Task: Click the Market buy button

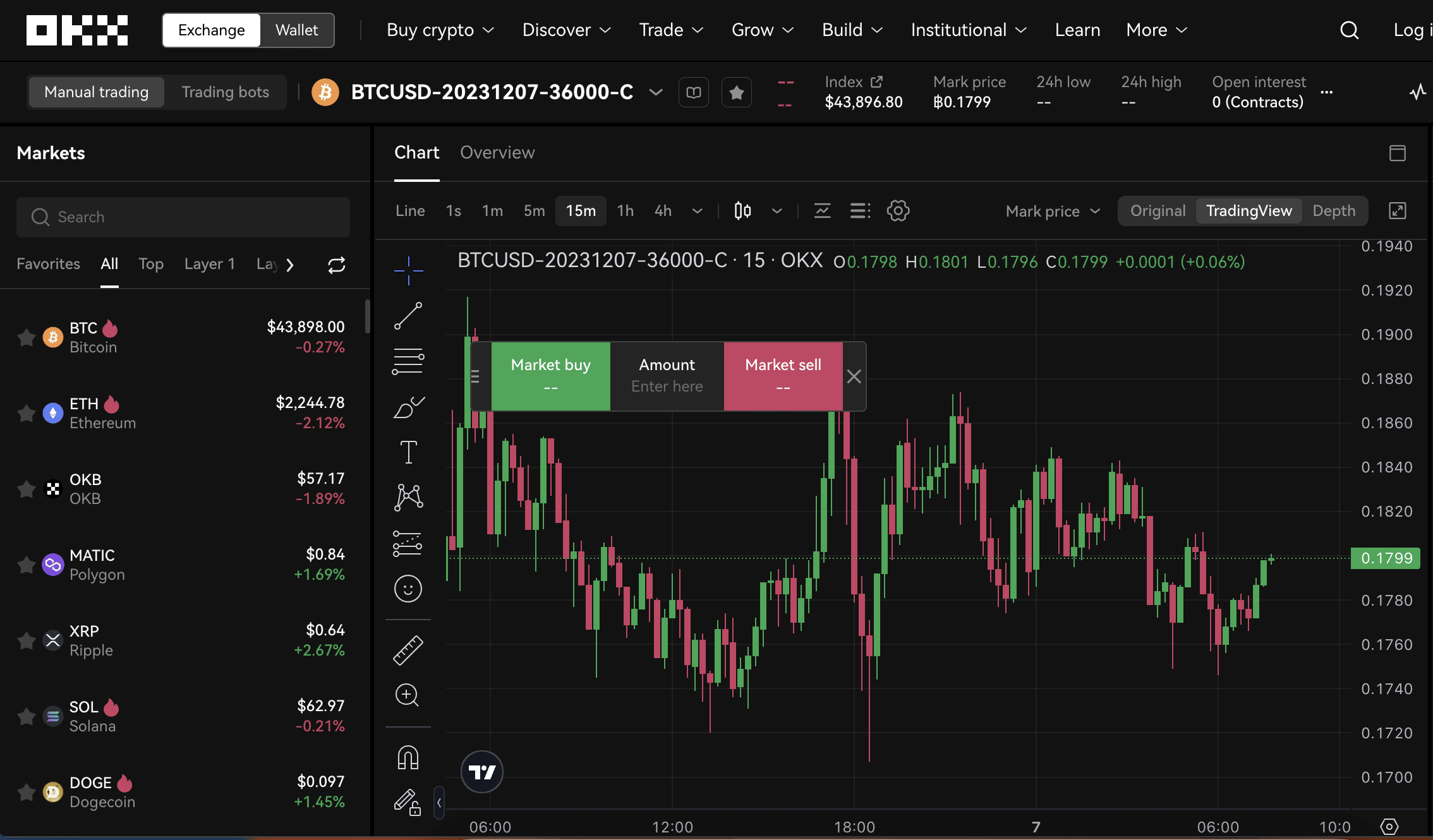Action: pyautogui.click(x=551, y=376)
